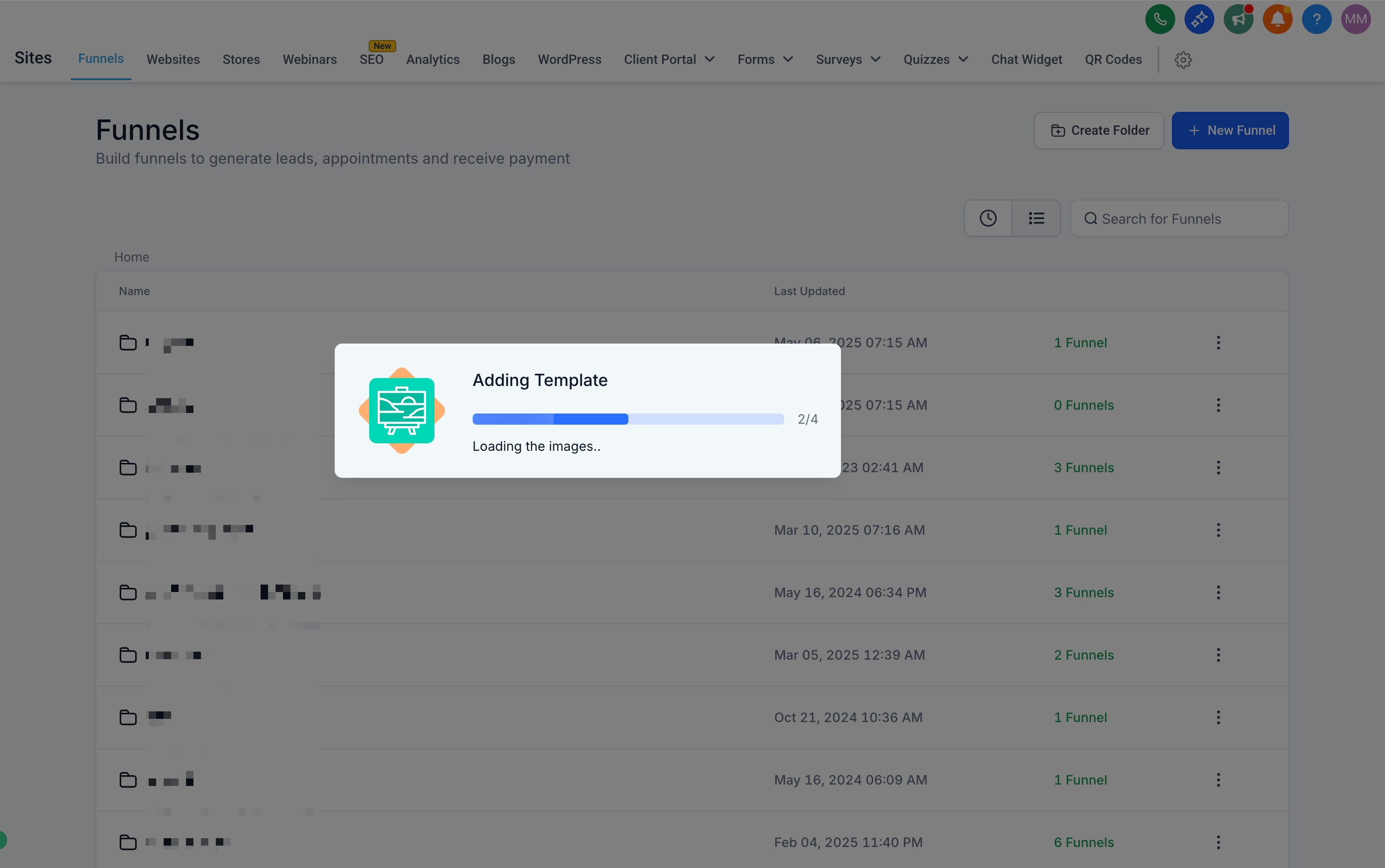Screen dimensions: 1385x868
Task: Click the Adding Template progress bar
Action: pos(628,419)
